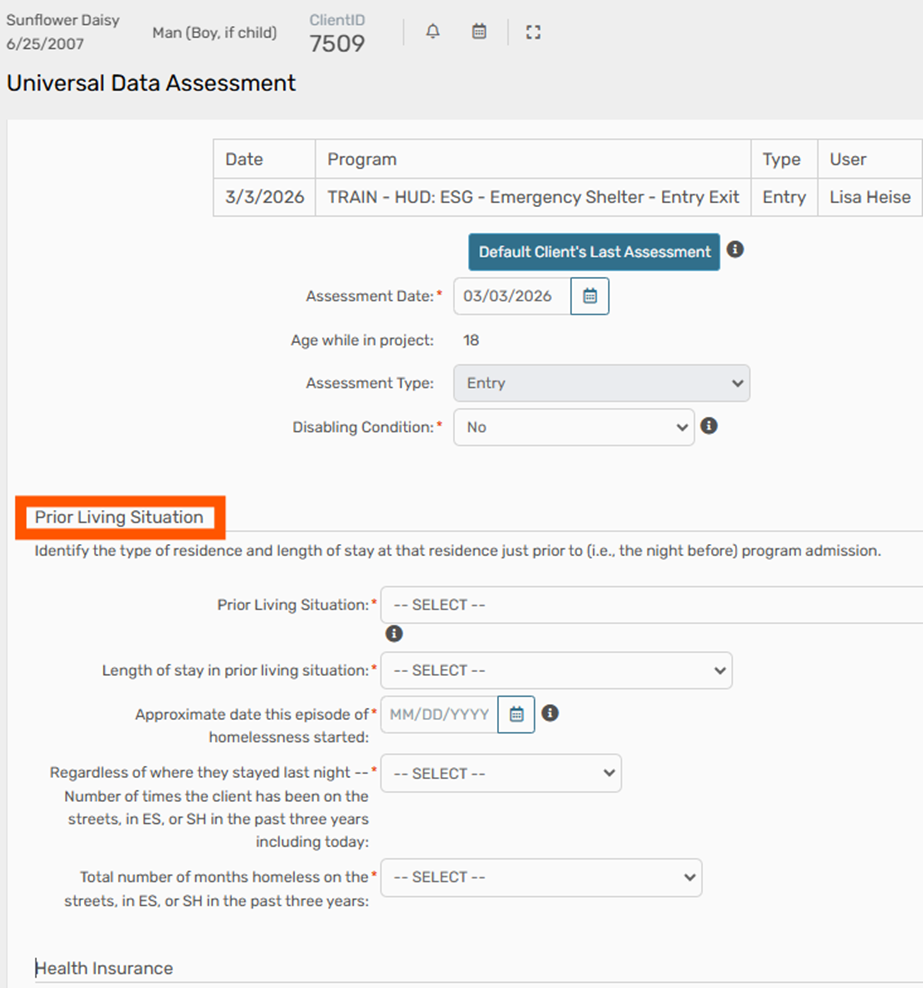Open number of times on streets dropdown
923x988 pixels.
coord(500,773)
